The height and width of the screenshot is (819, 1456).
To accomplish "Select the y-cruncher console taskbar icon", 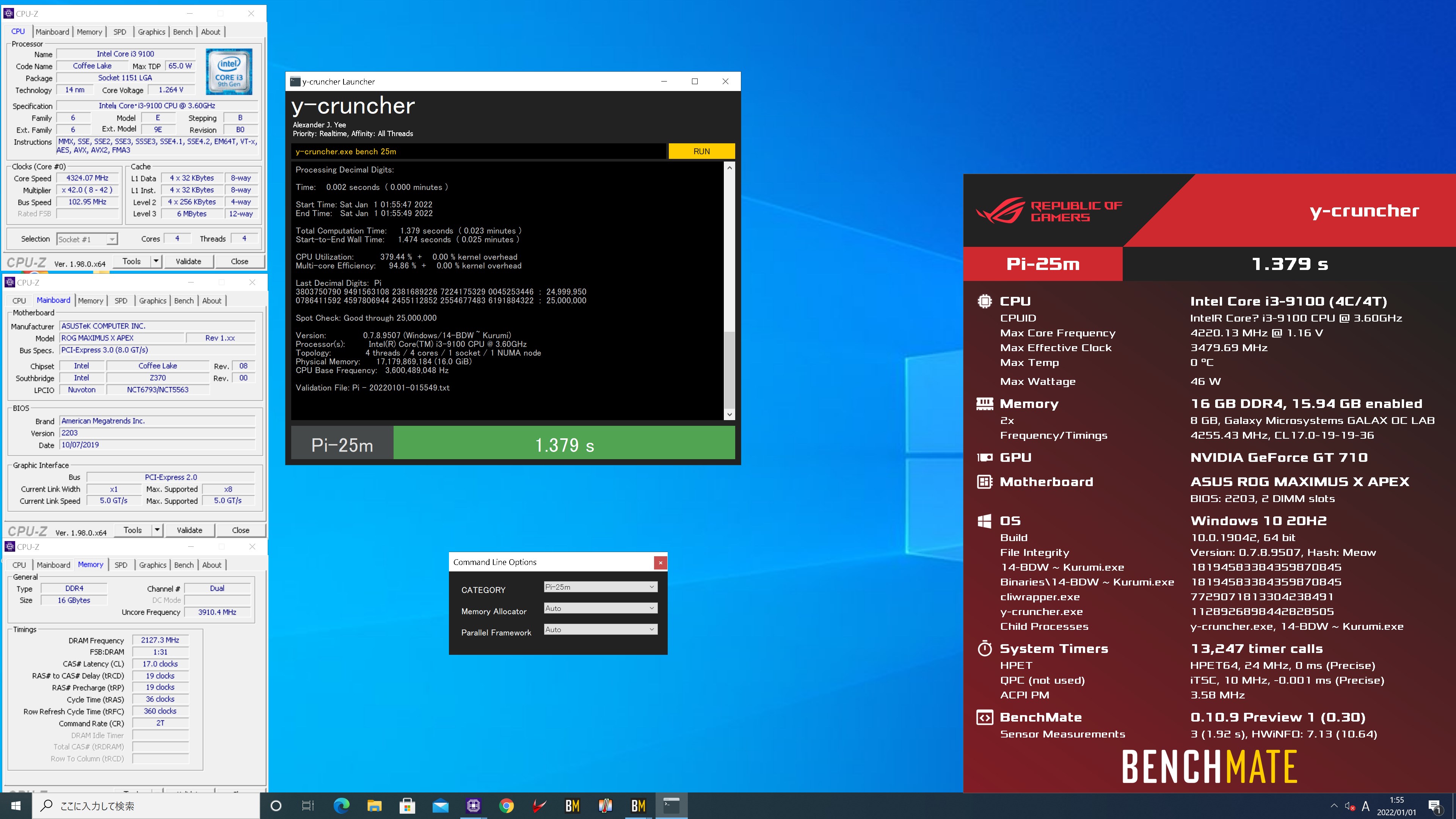I will click(x=672, y=805).
